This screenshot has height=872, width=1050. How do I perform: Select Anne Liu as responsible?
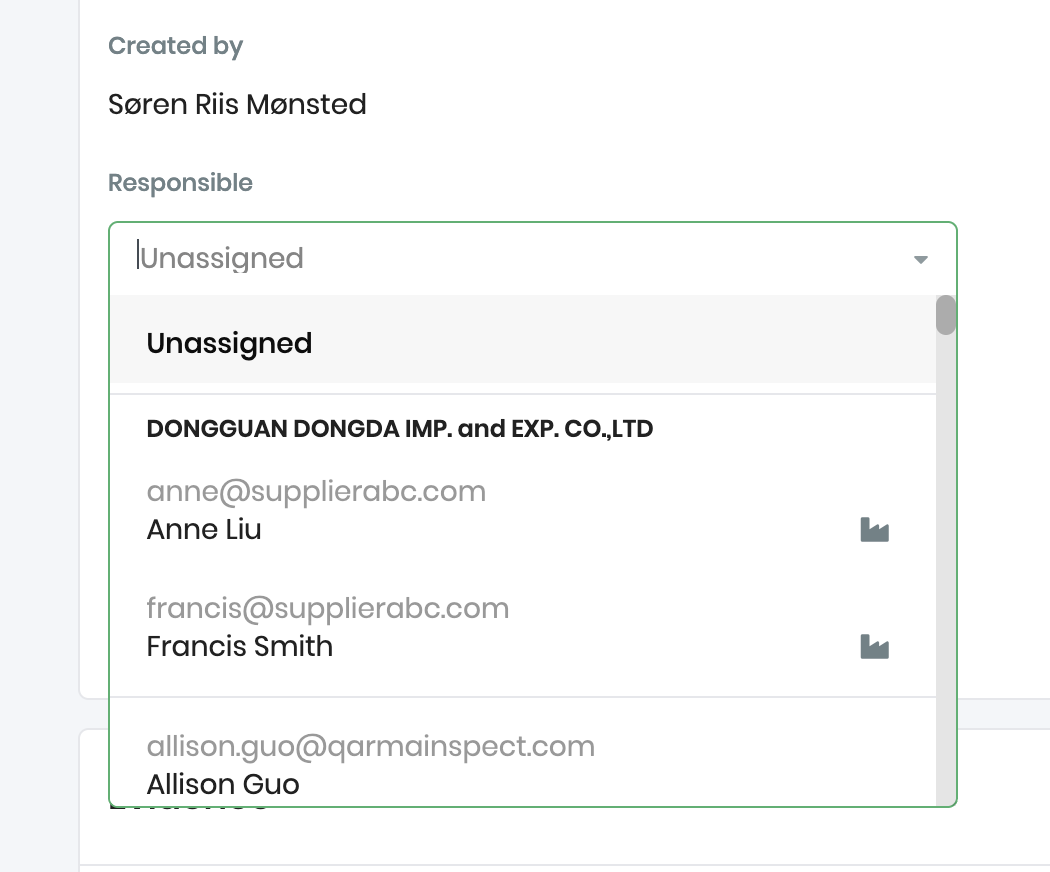204,529
